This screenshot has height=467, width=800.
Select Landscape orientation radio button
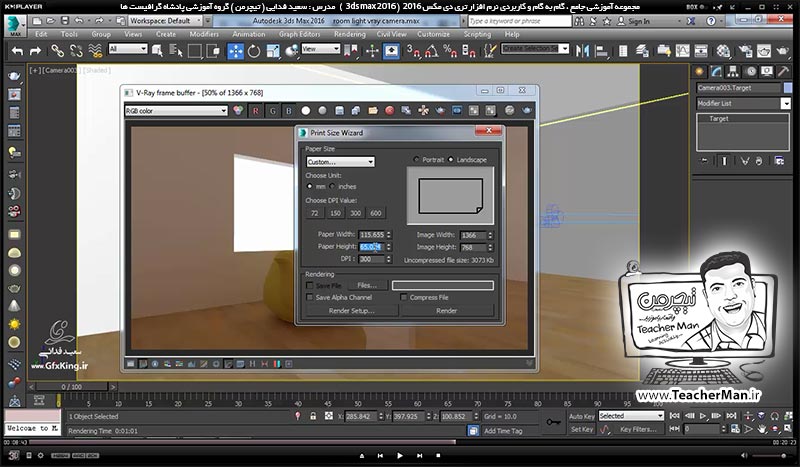tap(451, 160)
